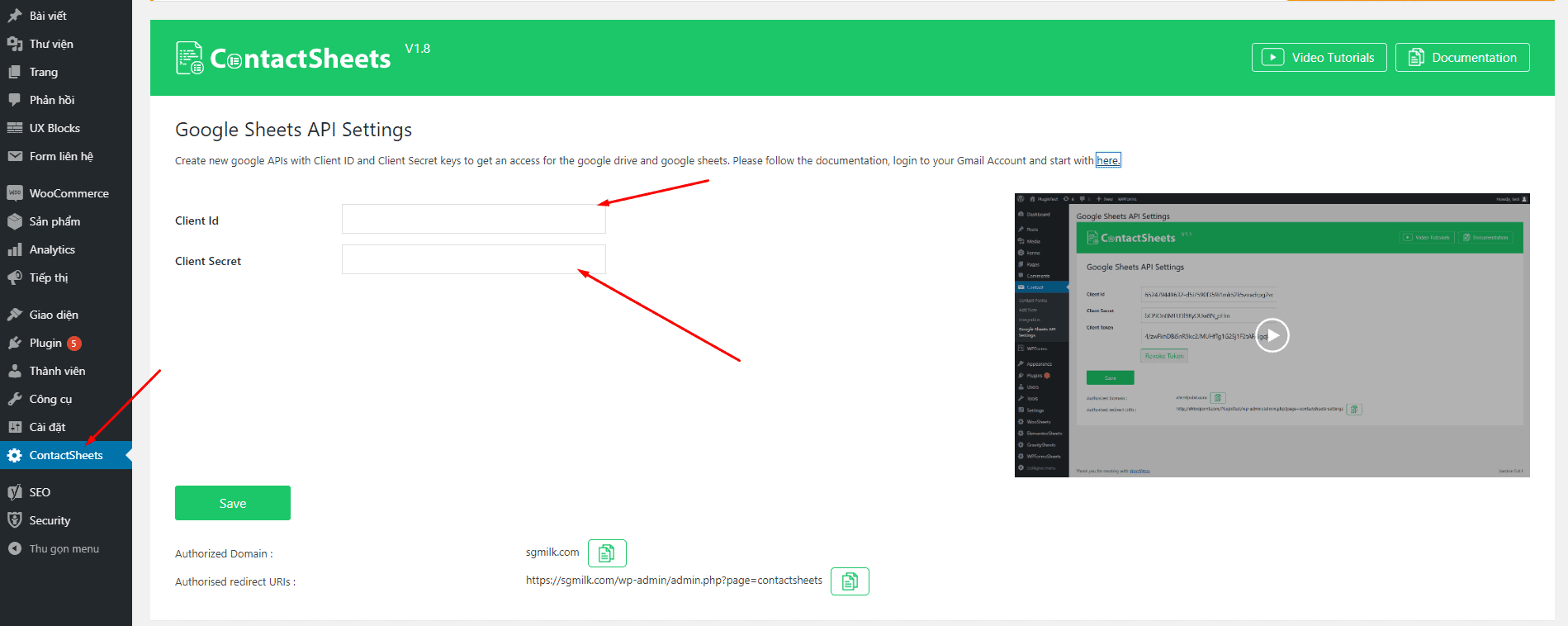The image size is (1568, 626).
Task: Open the Phản hồi menu item
Action: click(x=66, y=100)
